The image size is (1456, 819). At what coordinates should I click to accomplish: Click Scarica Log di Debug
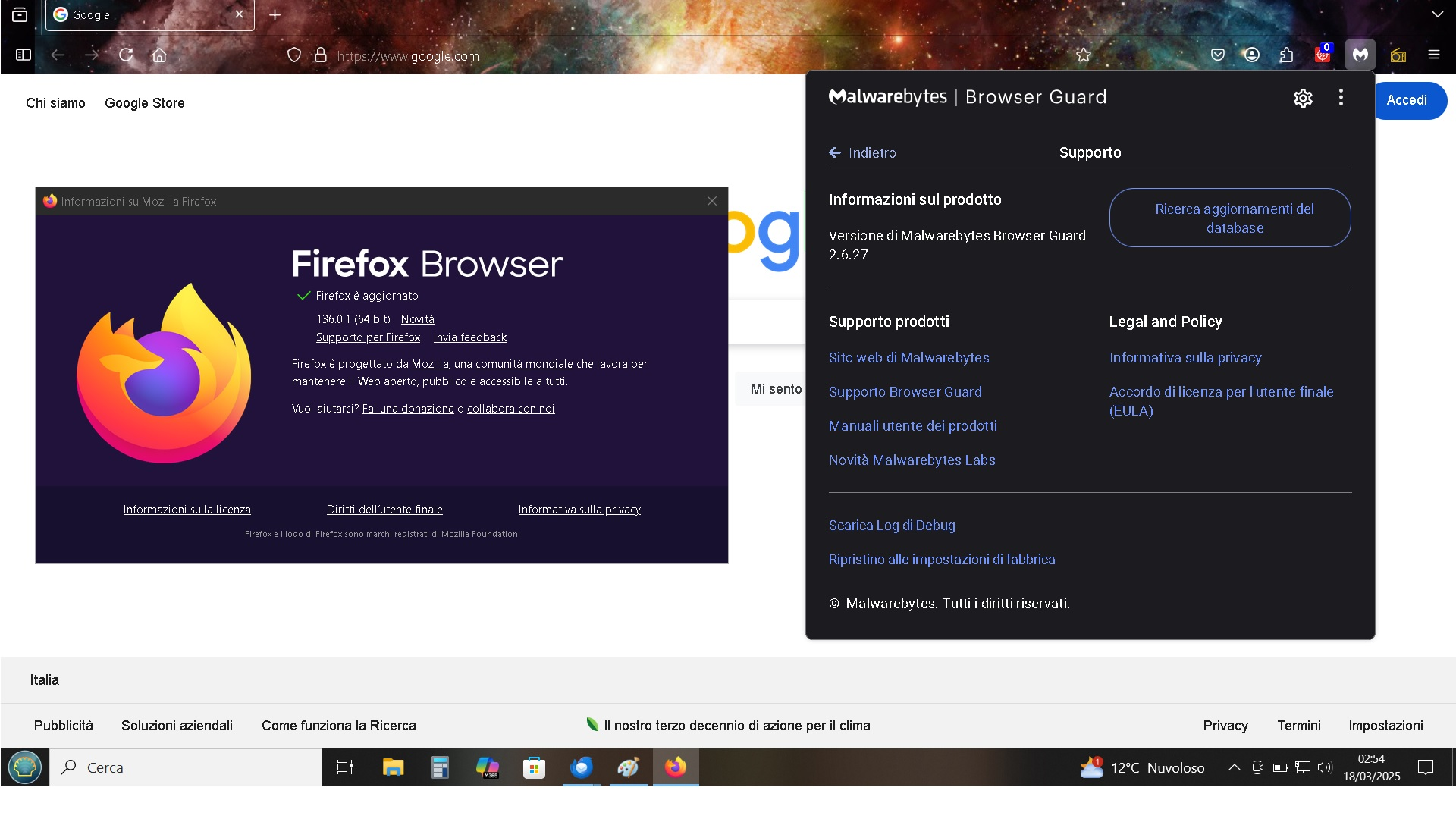pos(892,525)
